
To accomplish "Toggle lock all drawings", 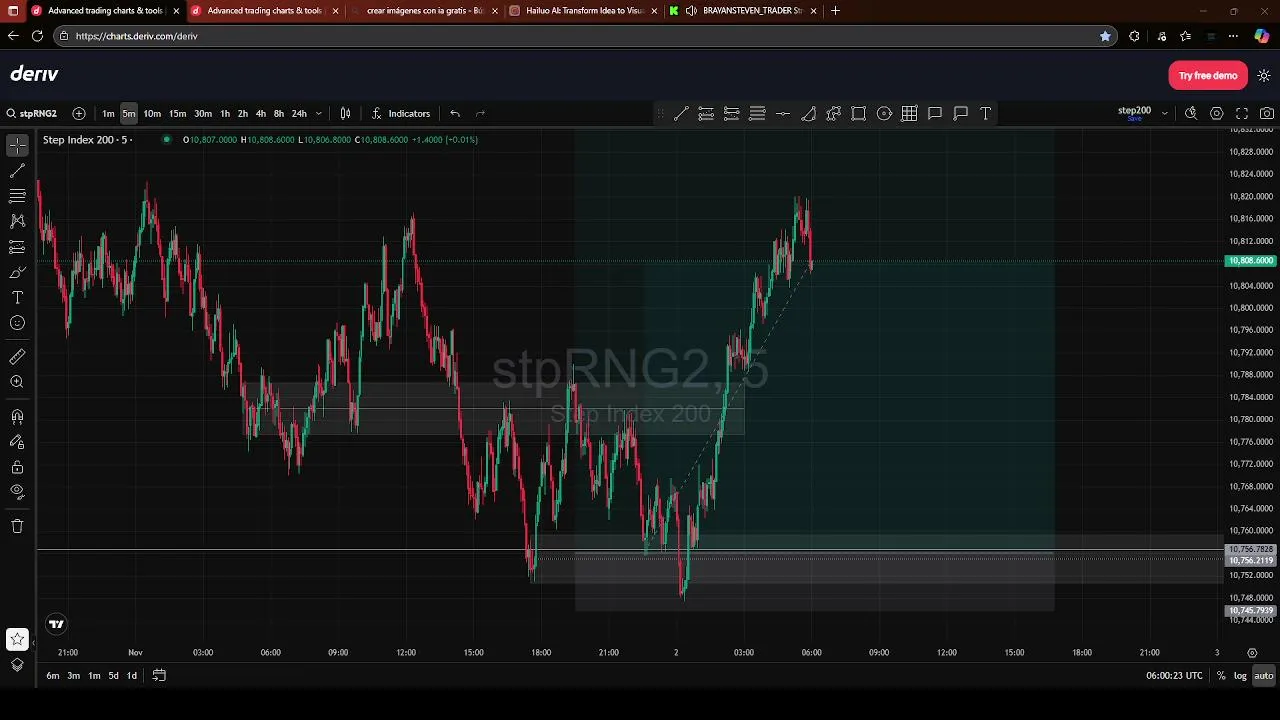I will point(17,467).
